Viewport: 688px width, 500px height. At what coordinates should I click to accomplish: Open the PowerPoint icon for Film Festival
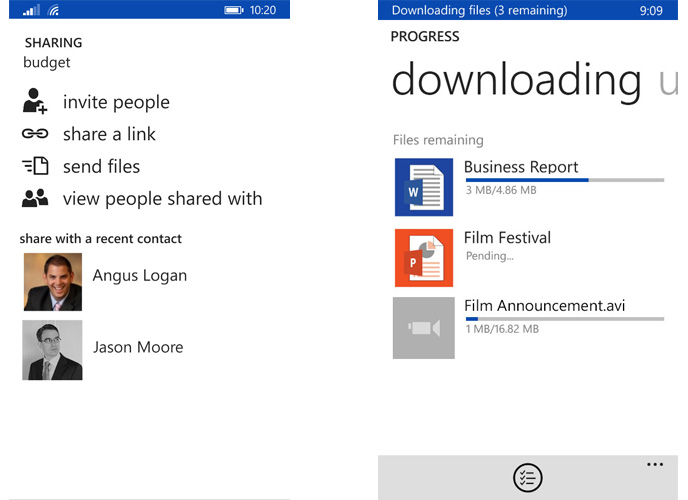point(424,257)
